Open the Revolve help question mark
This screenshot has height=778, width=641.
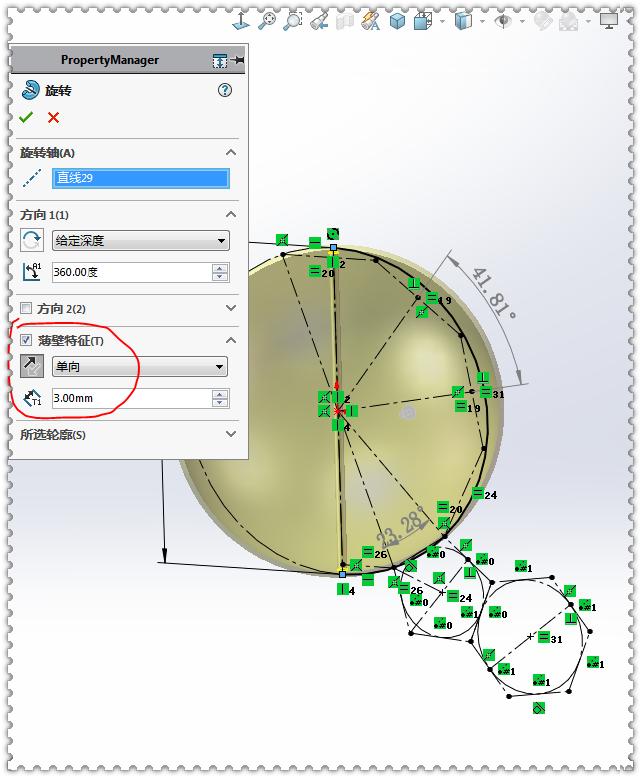225,90
